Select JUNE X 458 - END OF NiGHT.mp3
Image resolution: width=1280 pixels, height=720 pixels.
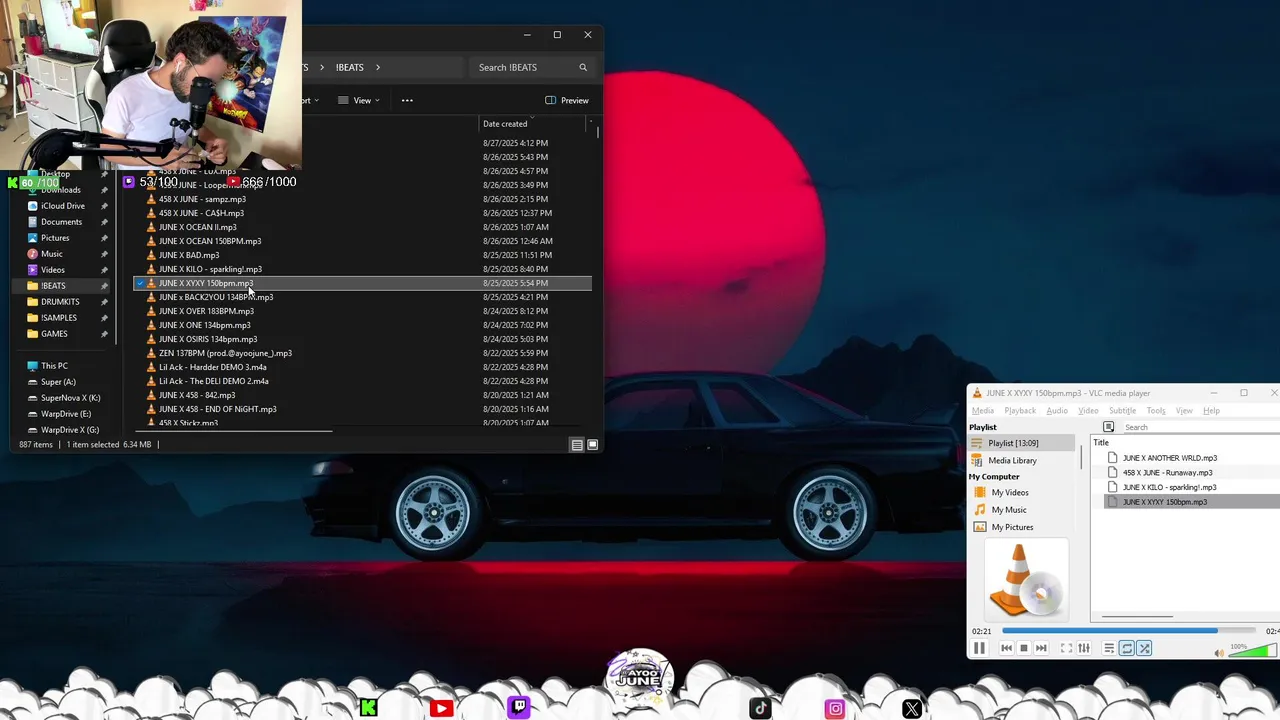tap(217, 409)
